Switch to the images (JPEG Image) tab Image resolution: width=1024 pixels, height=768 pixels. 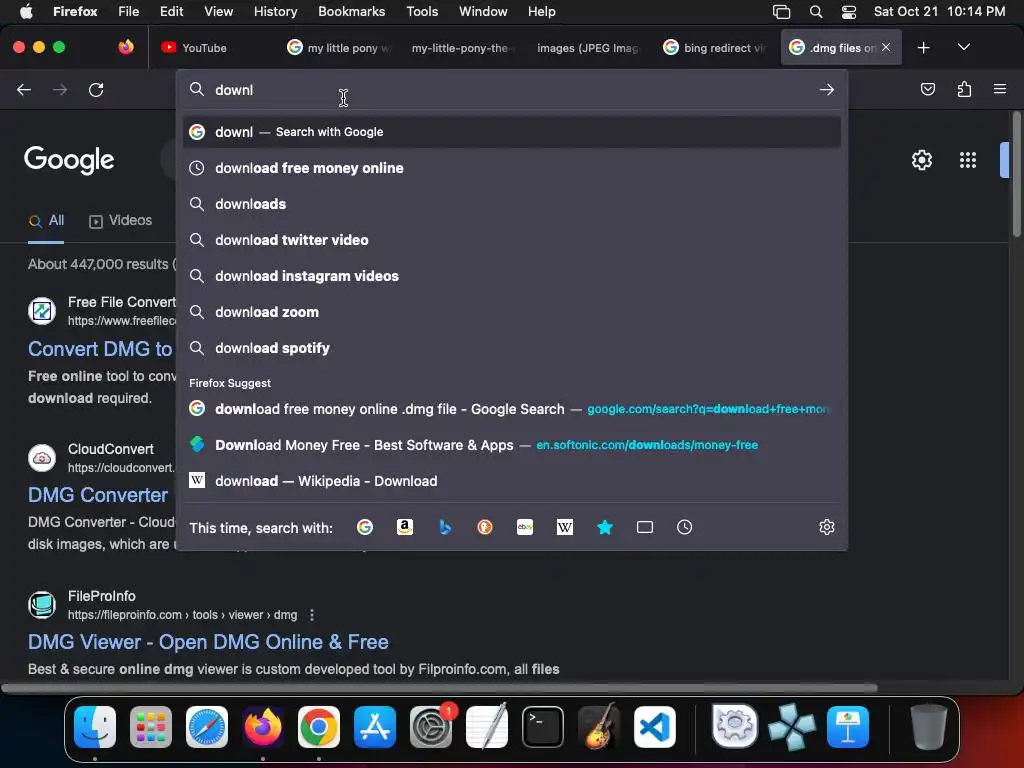[587, 47]
